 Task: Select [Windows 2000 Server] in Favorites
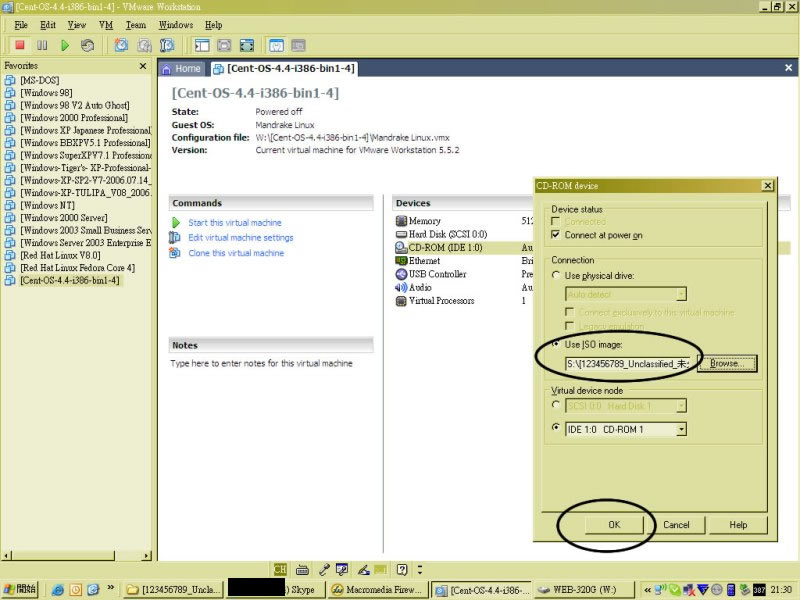pyautogui.click(x=64, y=218)
